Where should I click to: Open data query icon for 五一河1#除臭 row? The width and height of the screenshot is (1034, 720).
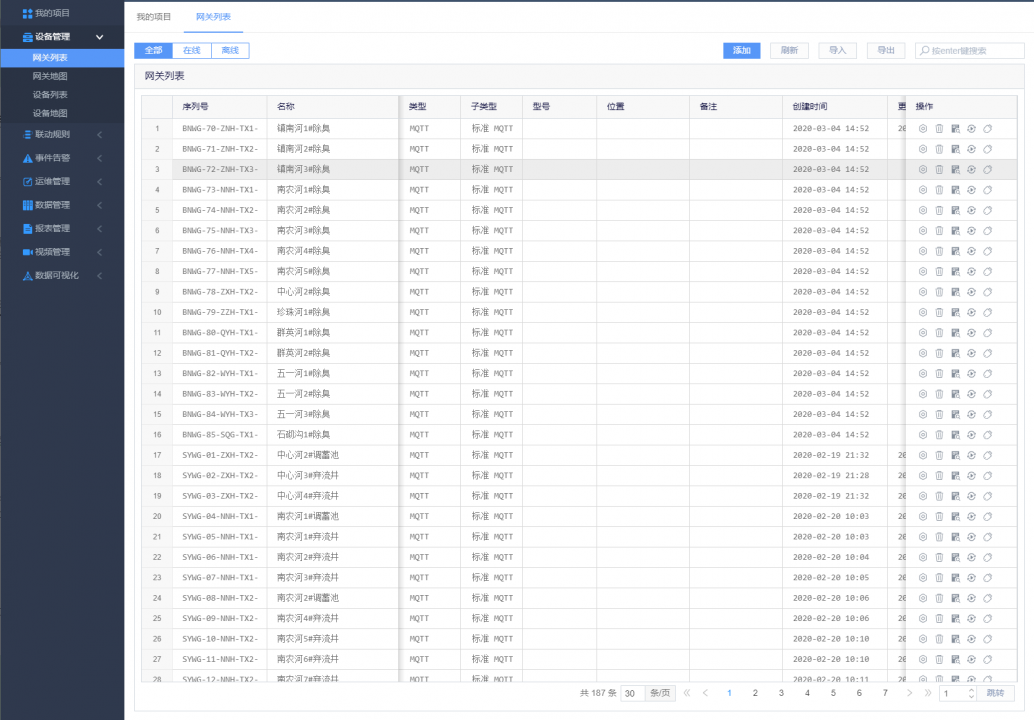tap(956, 374)
